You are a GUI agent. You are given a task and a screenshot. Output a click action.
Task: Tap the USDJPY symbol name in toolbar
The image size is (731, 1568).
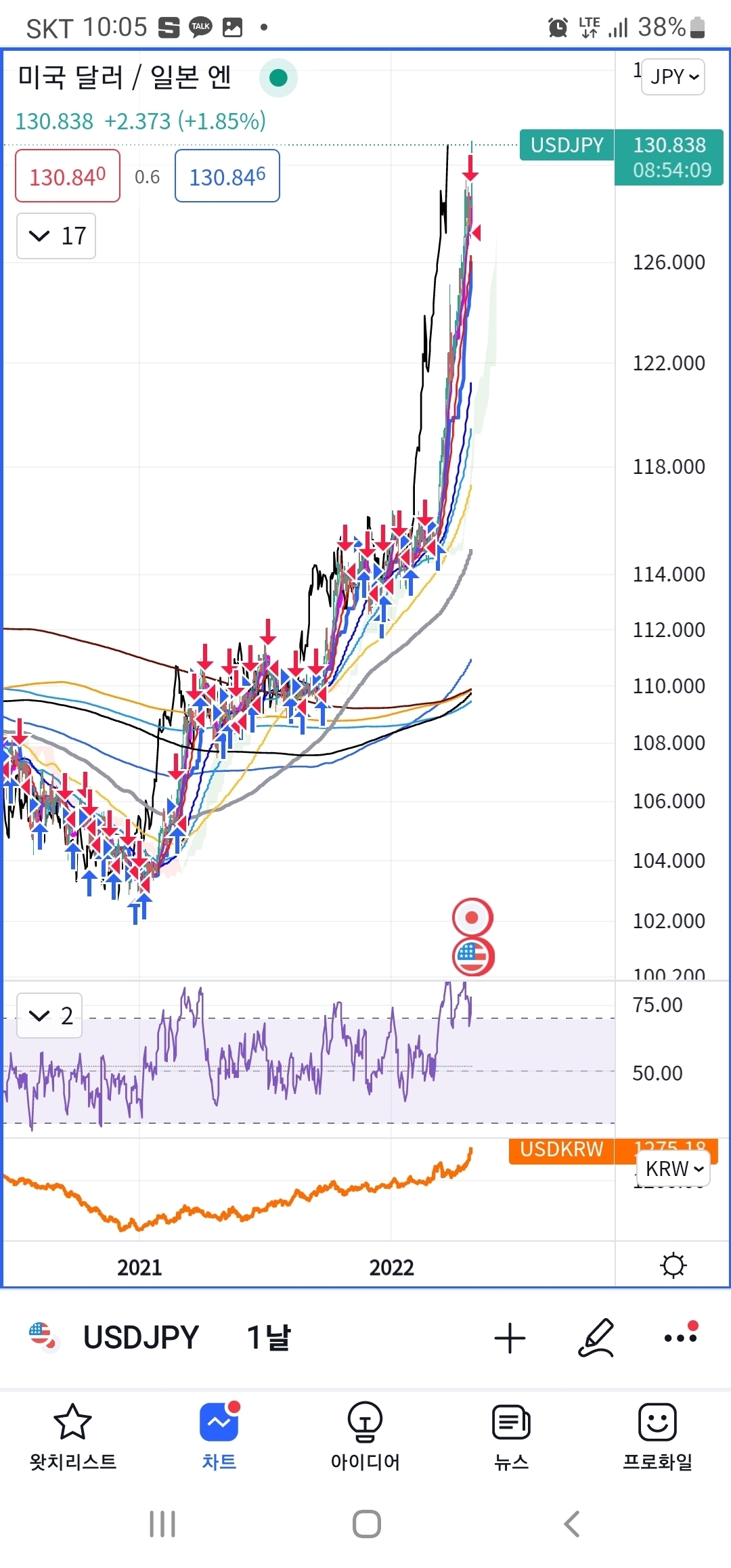coord(141,1337)
